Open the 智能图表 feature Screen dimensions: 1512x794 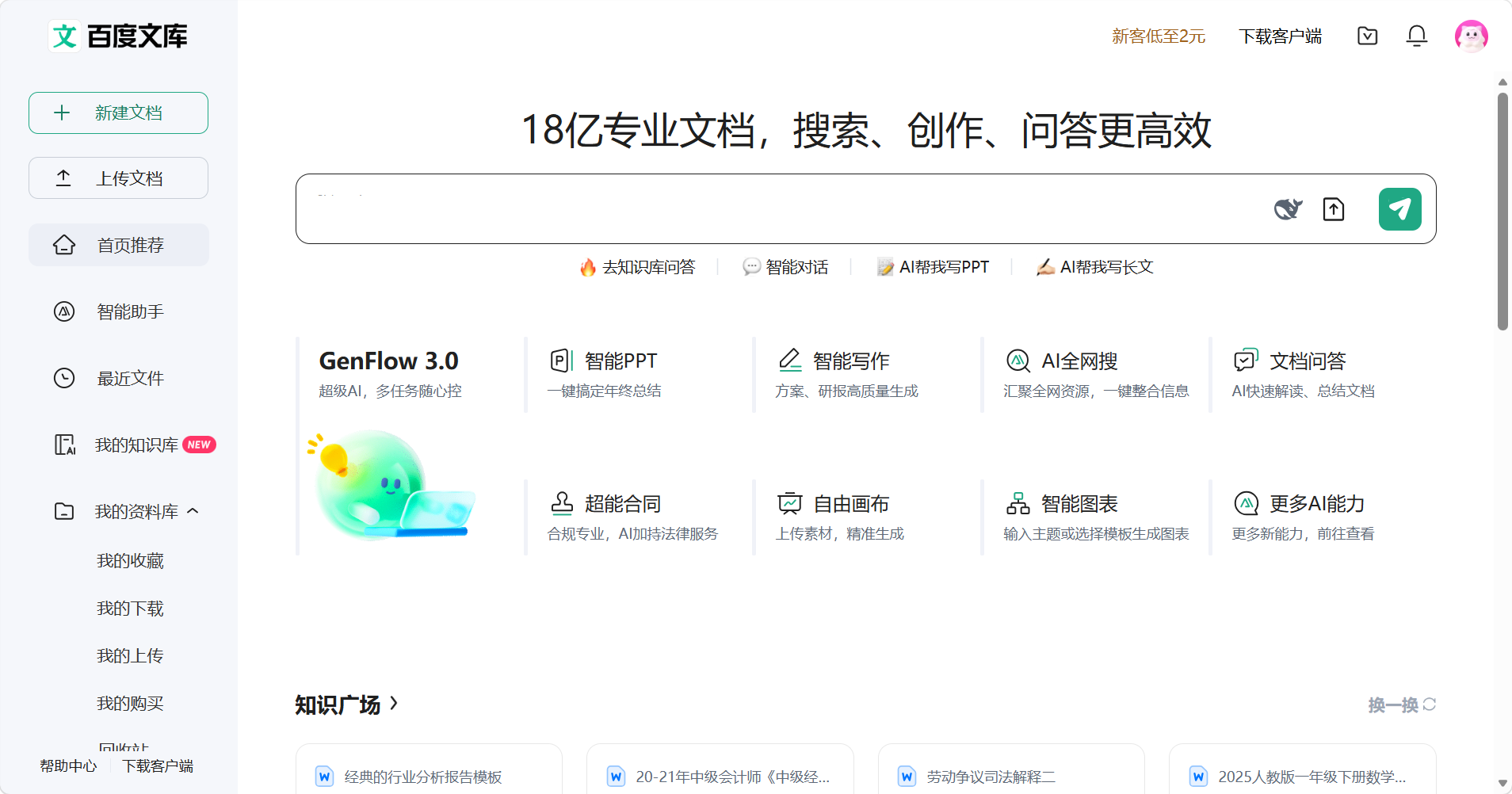click(x=1079, y=502)
